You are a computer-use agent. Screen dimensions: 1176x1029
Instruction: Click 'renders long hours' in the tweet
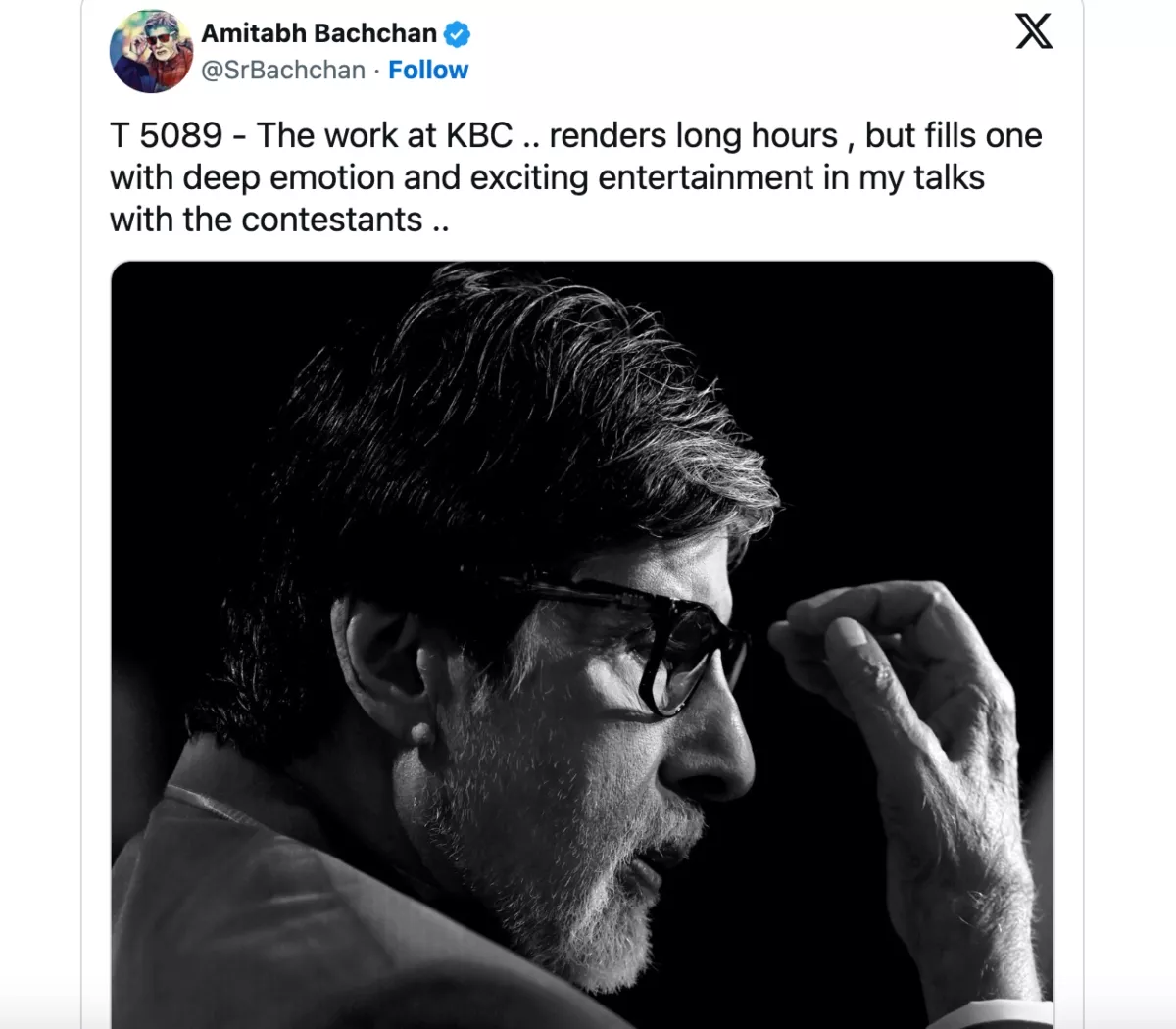coord(693,135)
